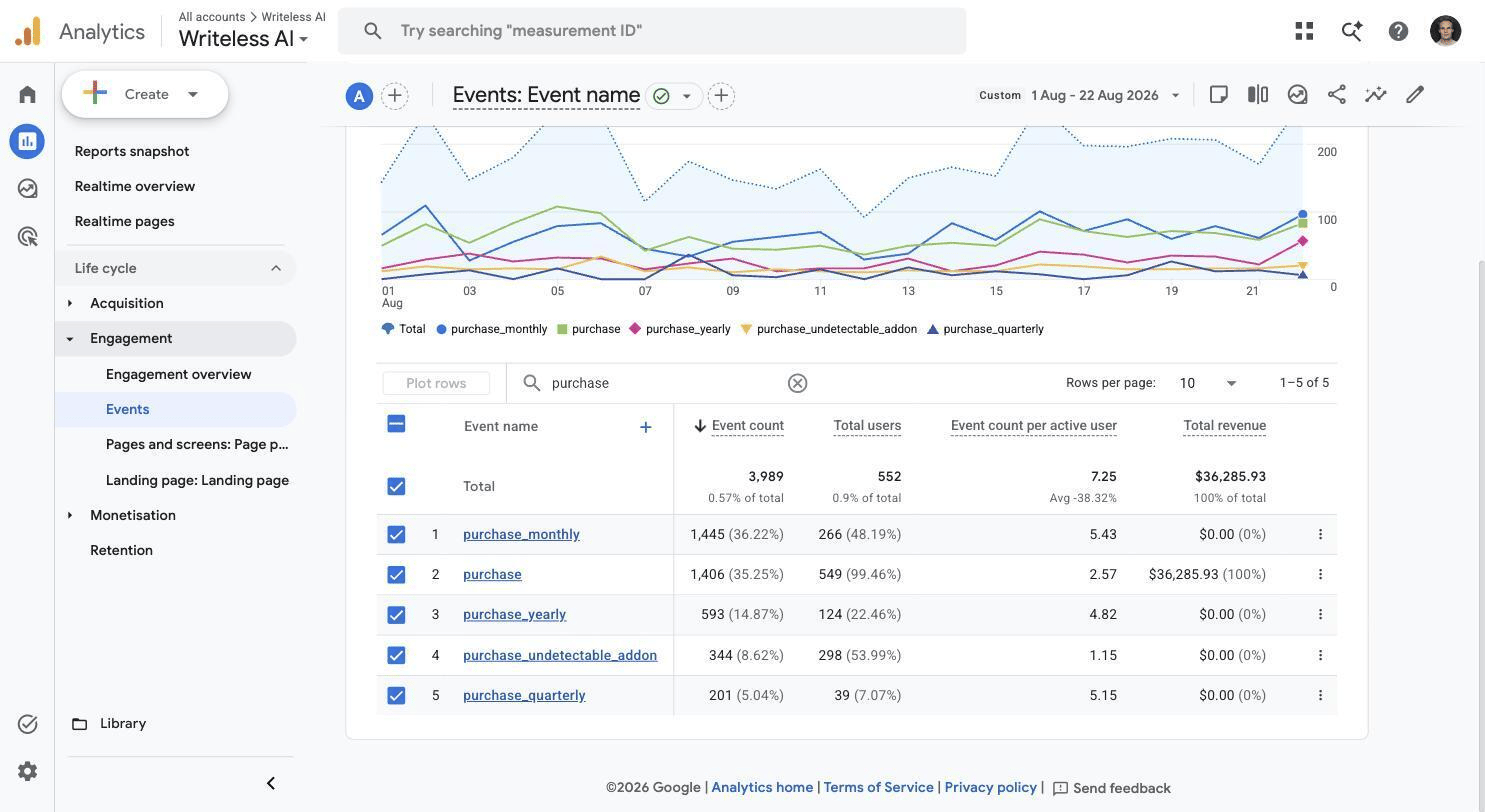Open Realtime overview

135,186
